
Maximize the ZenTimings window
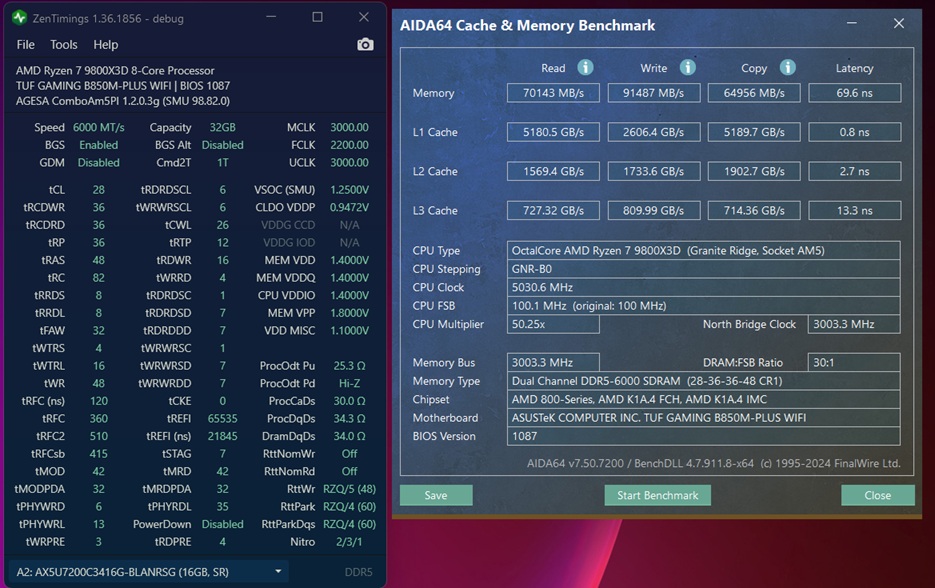(x=317, y=17)
